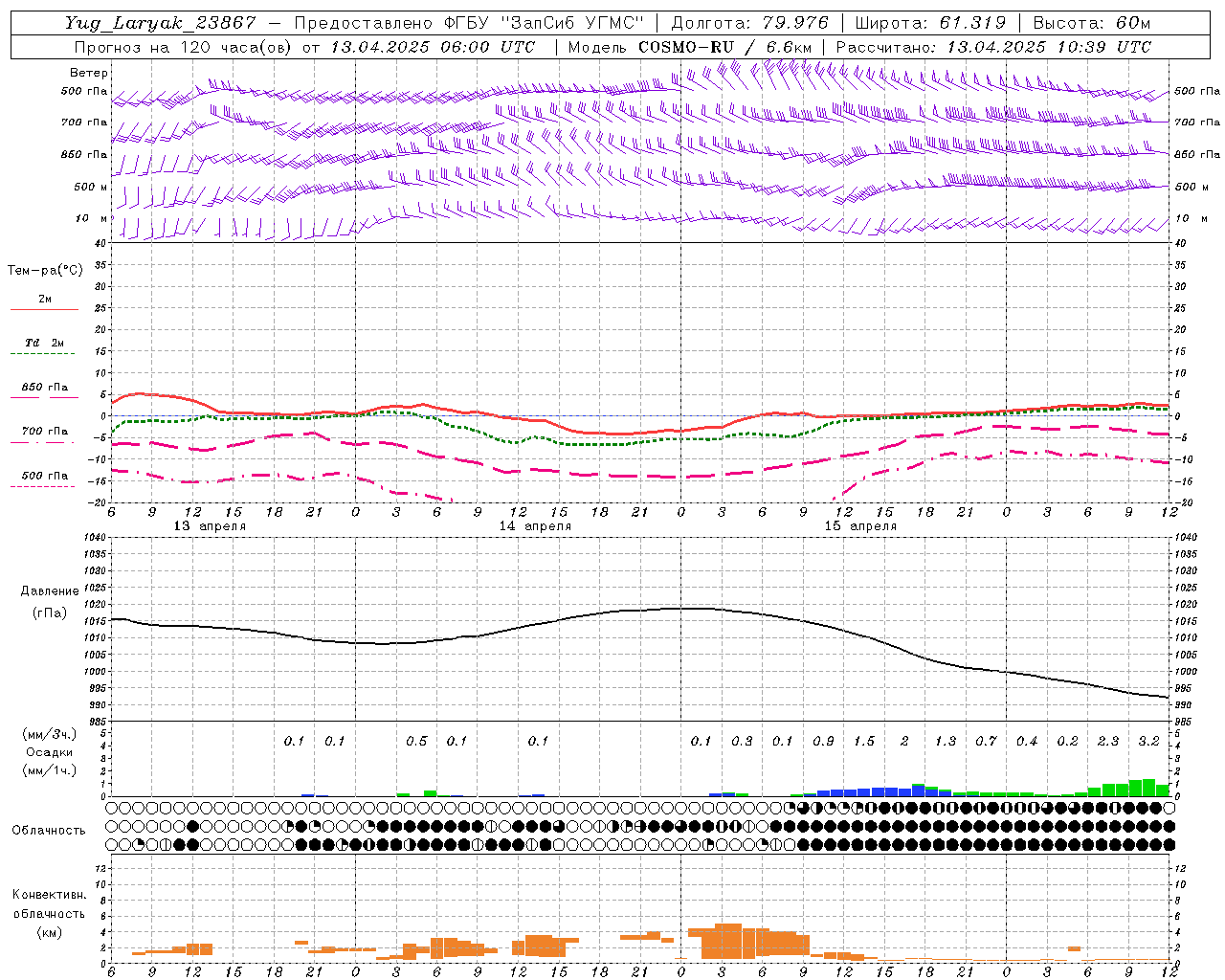Select the 'Прогноз на 120 часа(ов)' forecast text
This screenshot has width=1225, height=980.
(184, 47)
